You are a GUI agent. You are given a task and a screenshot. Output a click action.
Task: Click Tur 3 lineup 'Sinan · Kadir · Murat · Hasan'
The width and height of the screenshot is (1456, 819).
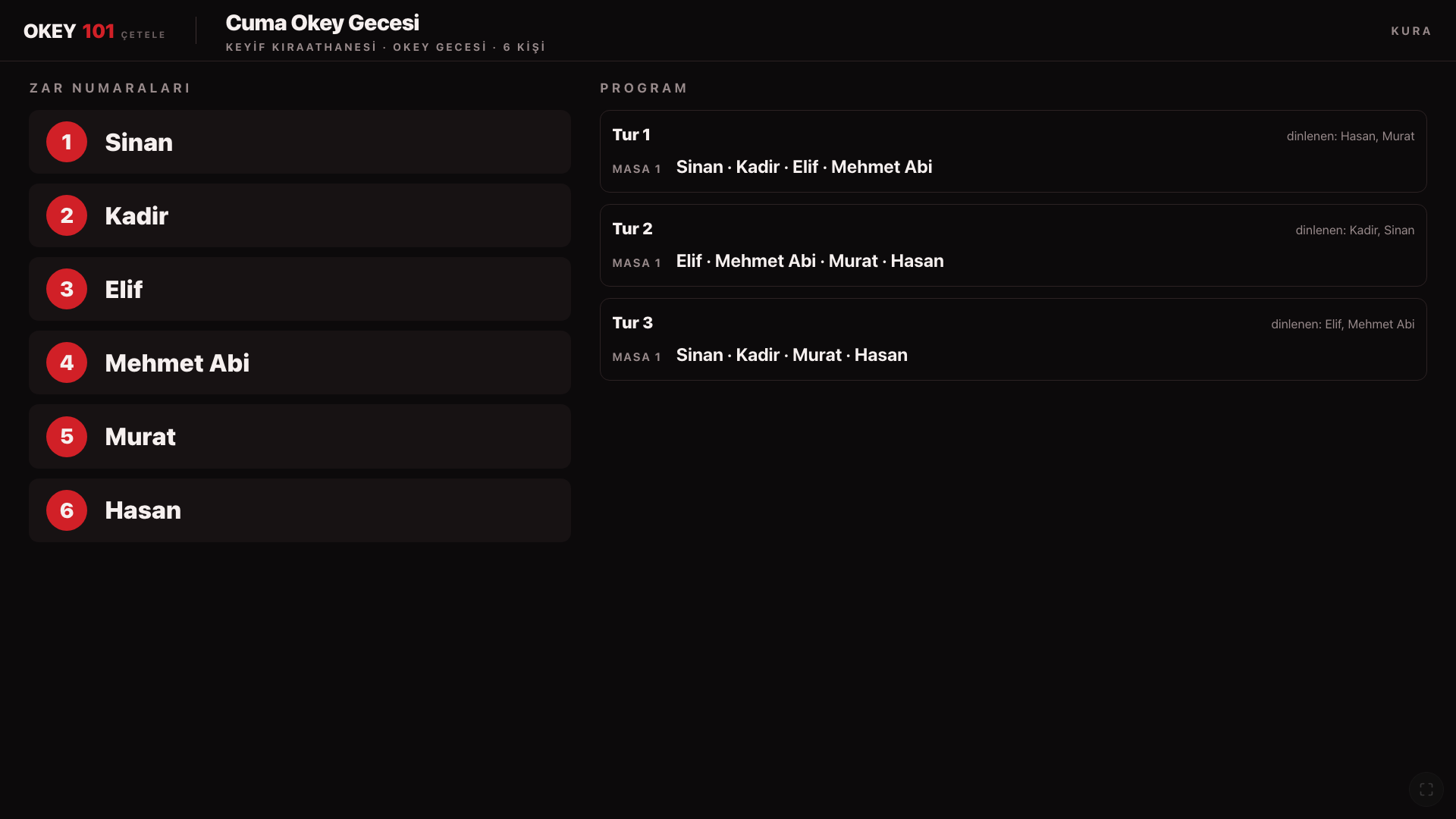(792, 355)
